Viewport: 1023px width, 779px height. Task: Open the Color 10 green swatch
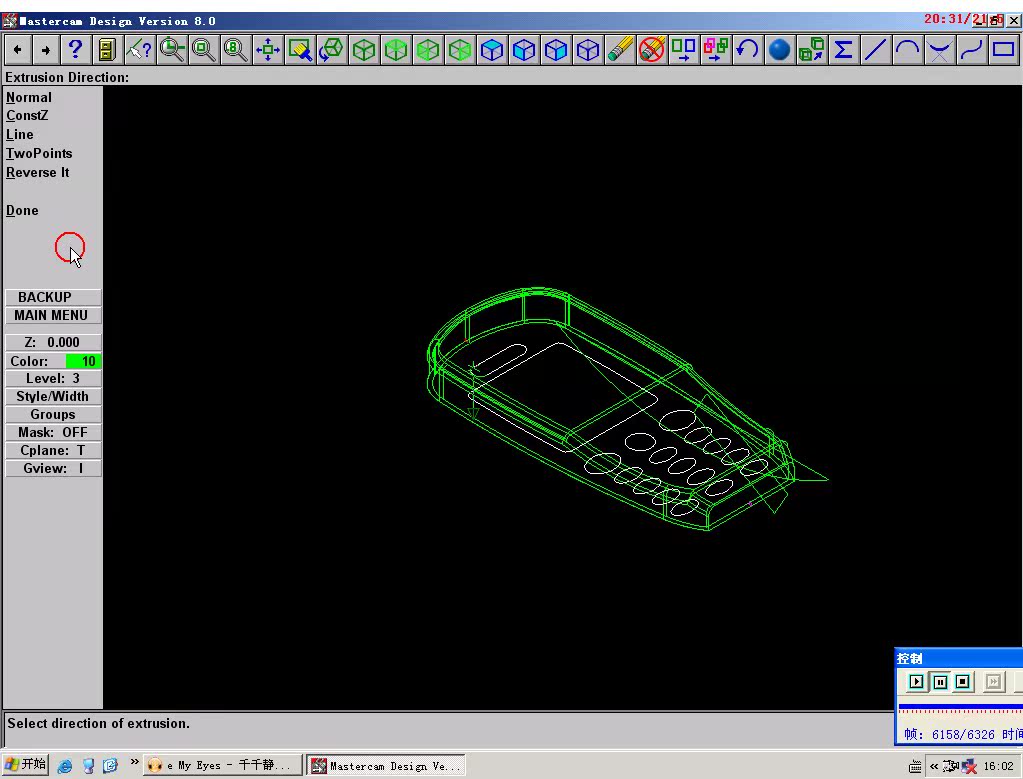coord(83,361)
